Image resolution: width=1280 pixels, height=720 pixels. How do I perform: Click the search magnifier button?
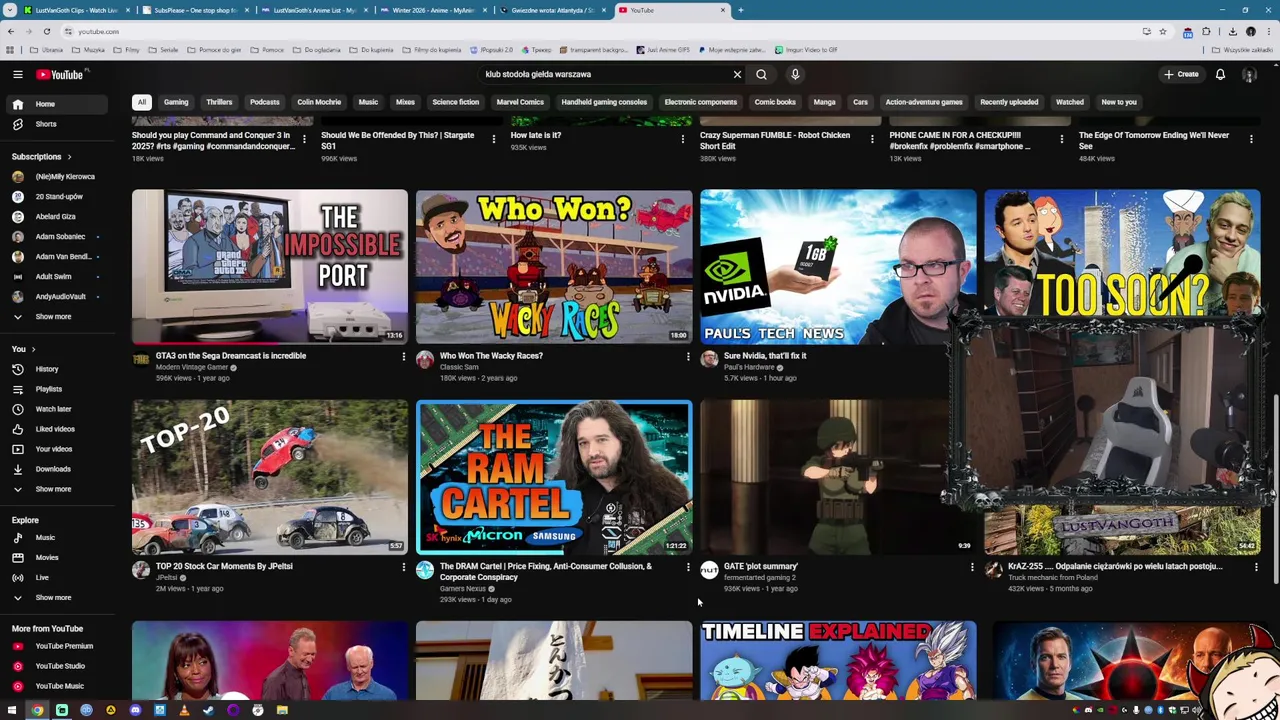[761, 74]
